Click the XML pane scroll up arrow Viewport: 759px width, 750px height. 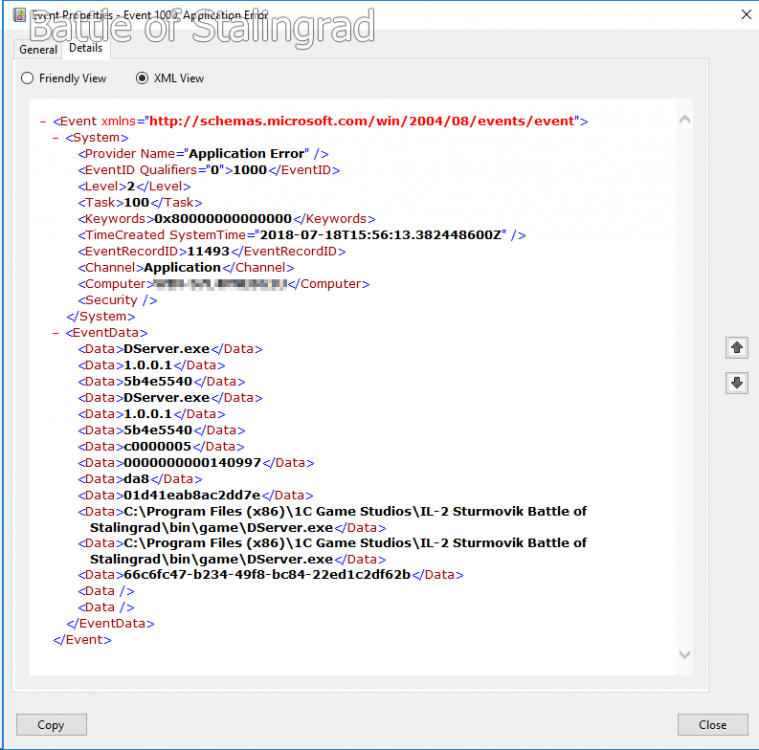pos(684,119)
